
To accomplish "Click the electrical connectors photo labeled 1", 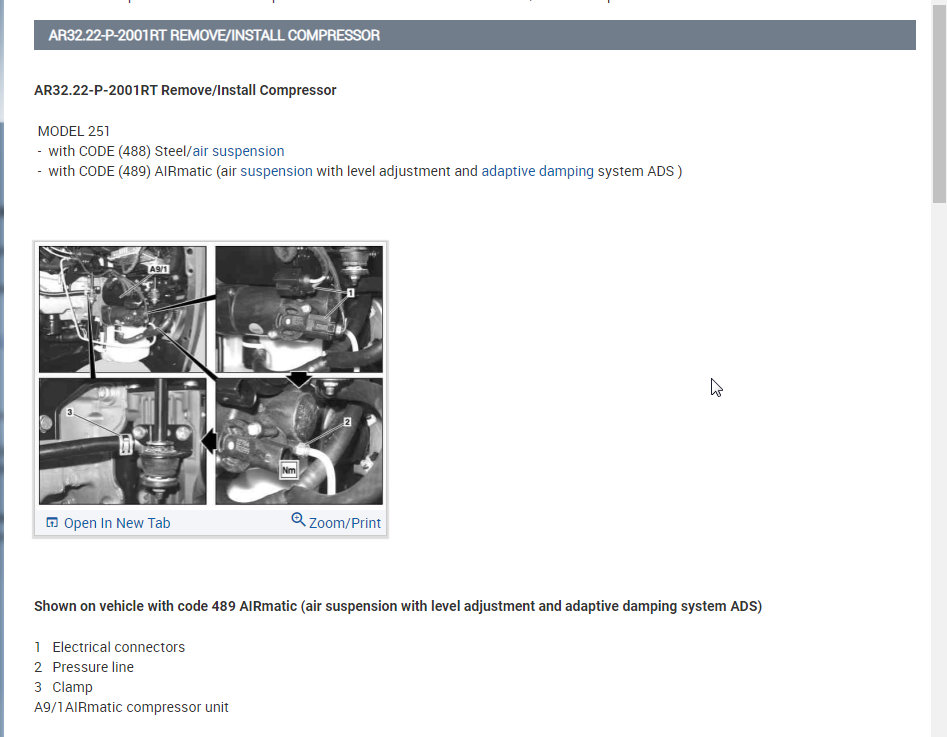I will tap(299, 309).
